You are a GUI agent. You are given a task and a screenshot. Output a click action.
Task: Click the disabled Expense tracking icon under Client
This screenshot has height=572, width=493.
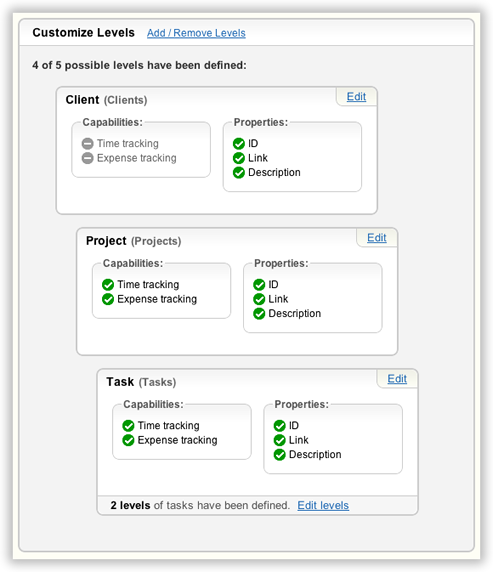88,158
